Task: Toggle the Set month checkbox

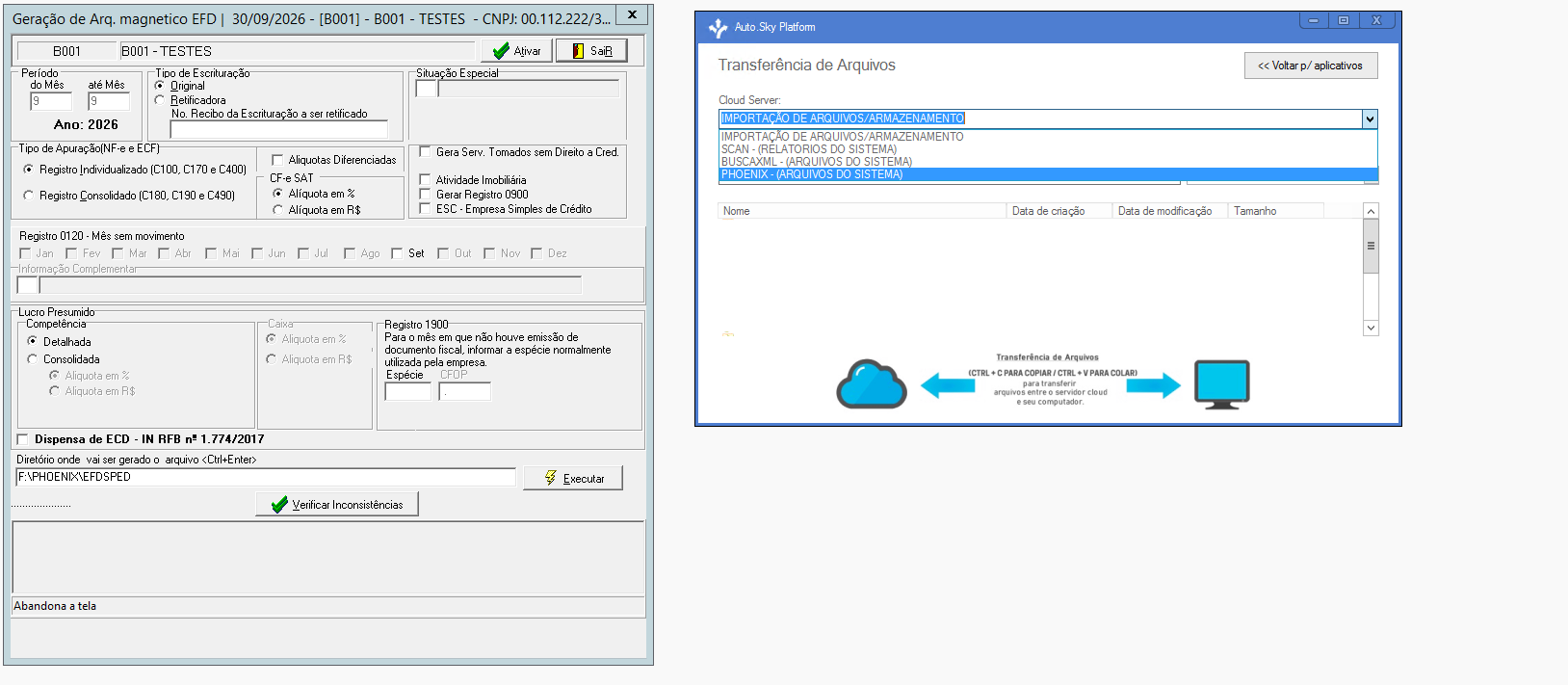Action: [x=397, y=253]
